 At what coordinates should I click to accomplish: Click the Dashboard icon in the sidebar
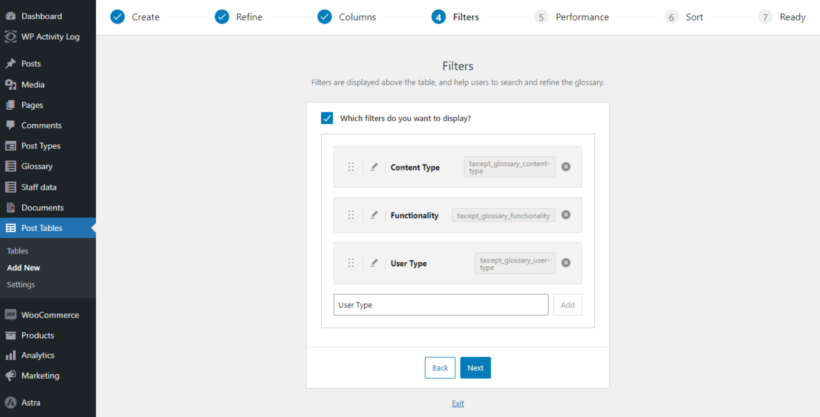[x=10, y=16]
